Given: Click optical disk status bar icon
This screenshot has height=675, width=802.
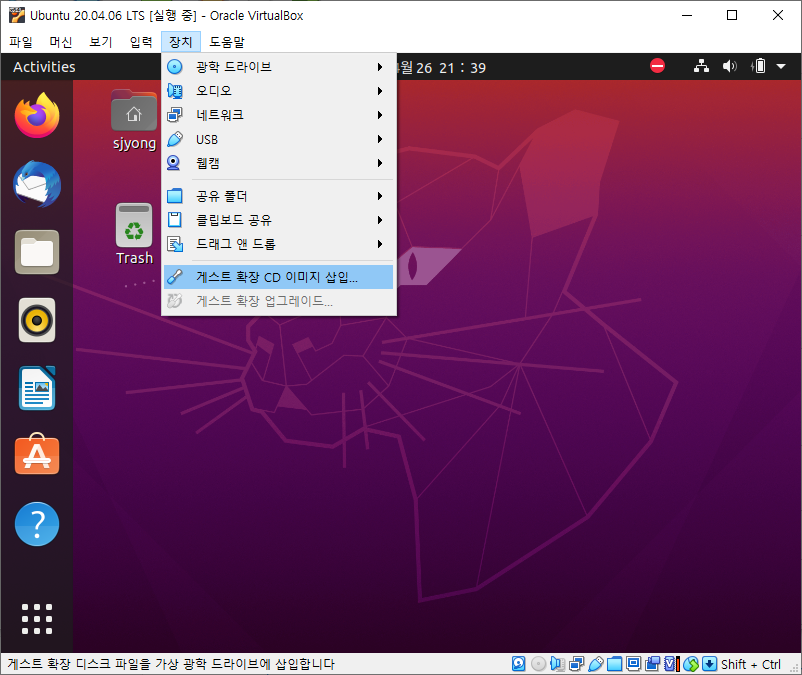Looking at the screenshot, I should [x=538, y=664].
